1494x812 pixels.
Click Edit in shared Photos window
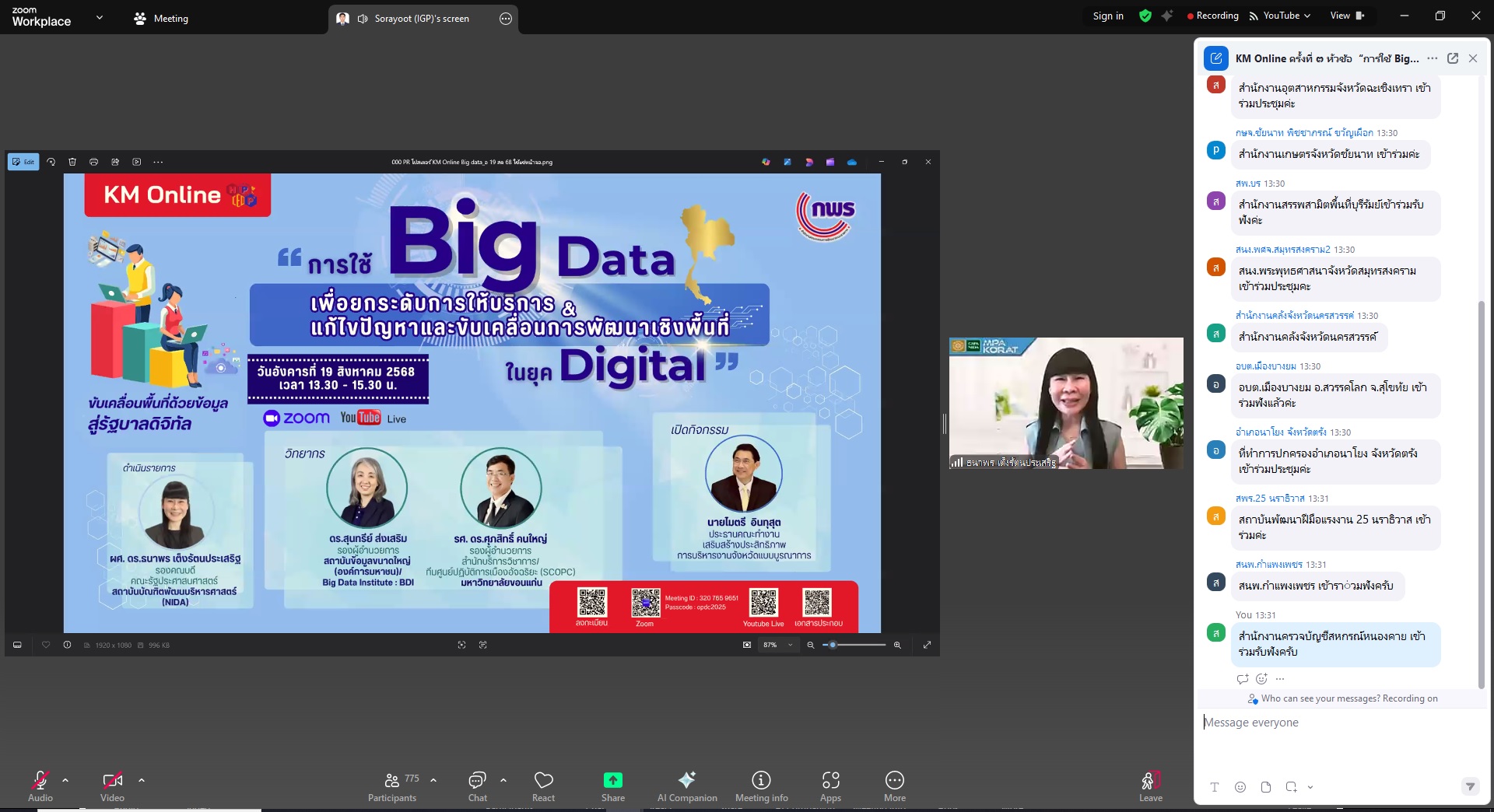[23, 162]
